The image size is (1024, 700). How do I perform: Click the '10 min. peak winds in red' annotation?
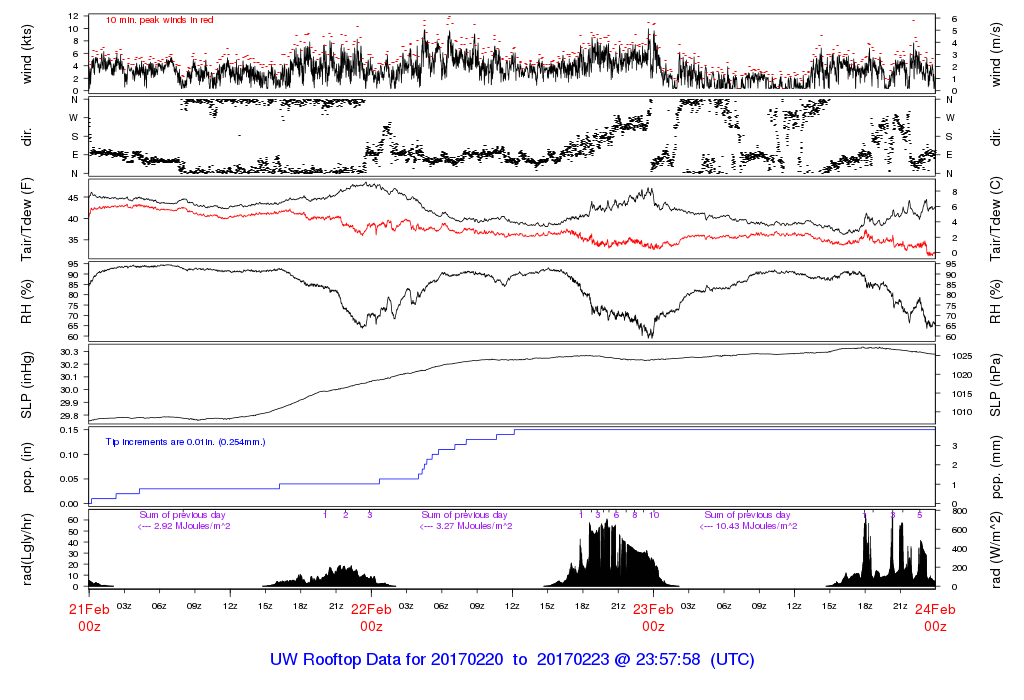(x=159, y=20)
